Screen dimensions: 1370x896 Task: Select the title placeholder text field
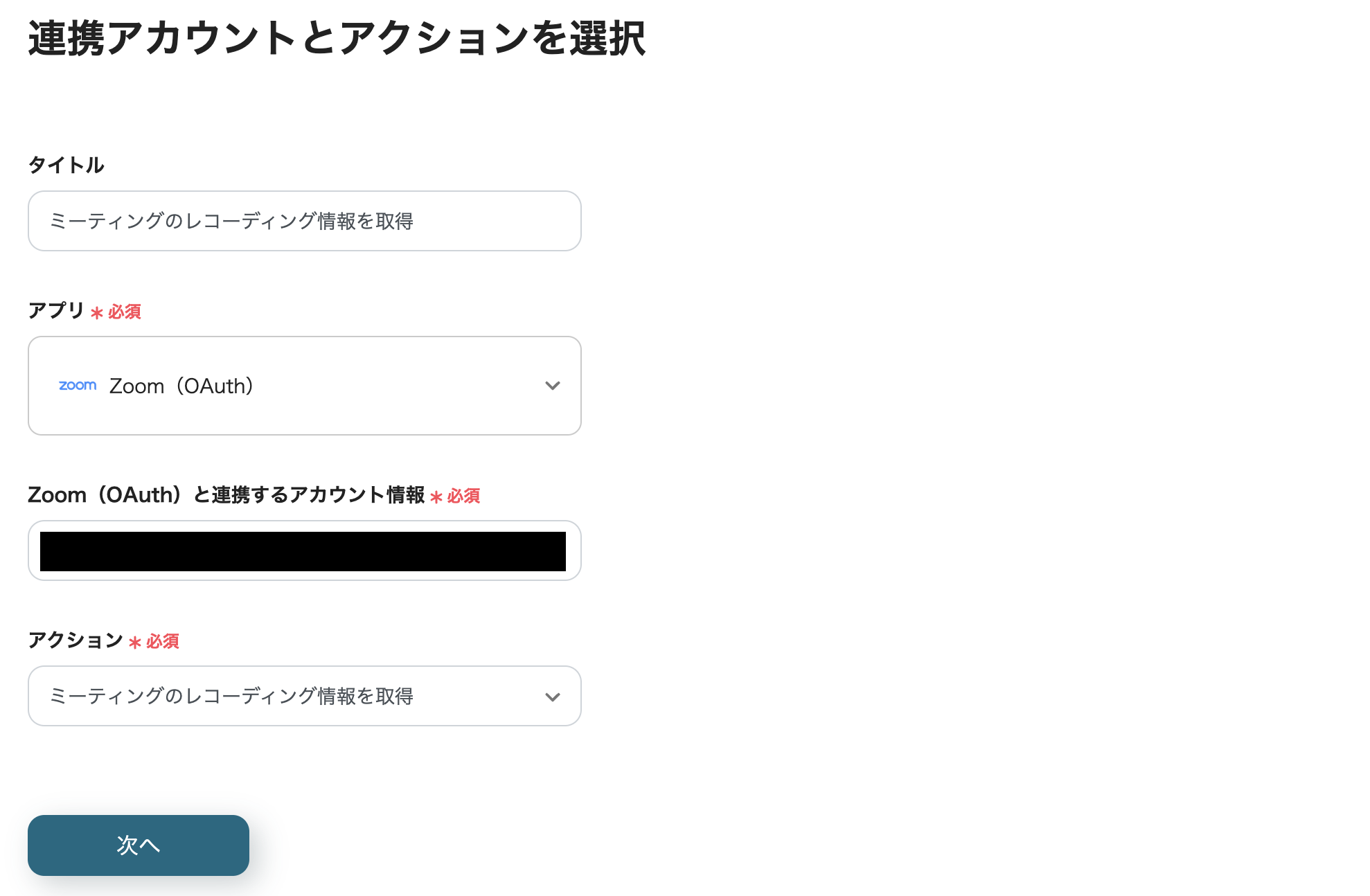click(x=304, y=221)
